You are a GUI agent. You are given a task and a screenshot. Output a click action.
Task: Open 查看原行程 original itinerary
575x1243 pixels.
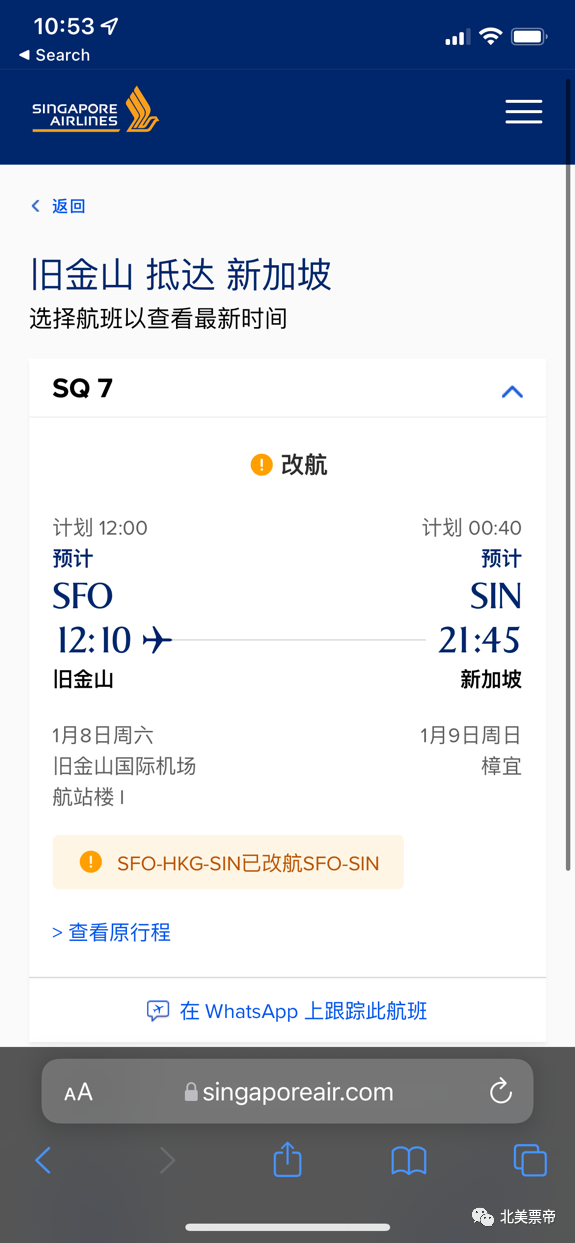tap(111, 932)
